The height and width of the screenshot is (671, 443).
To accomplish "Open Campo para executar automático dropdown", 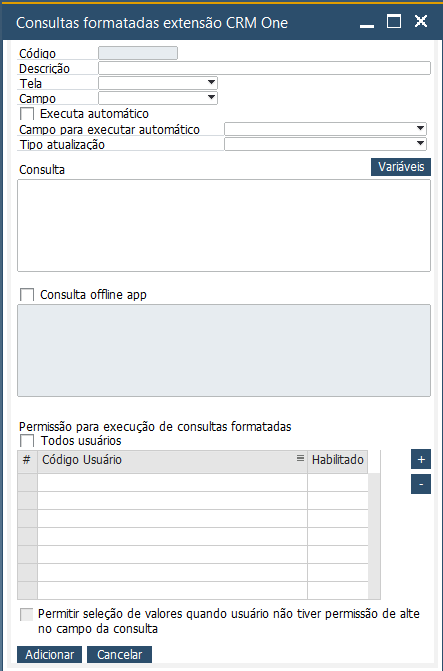I will tap(325, 129).
